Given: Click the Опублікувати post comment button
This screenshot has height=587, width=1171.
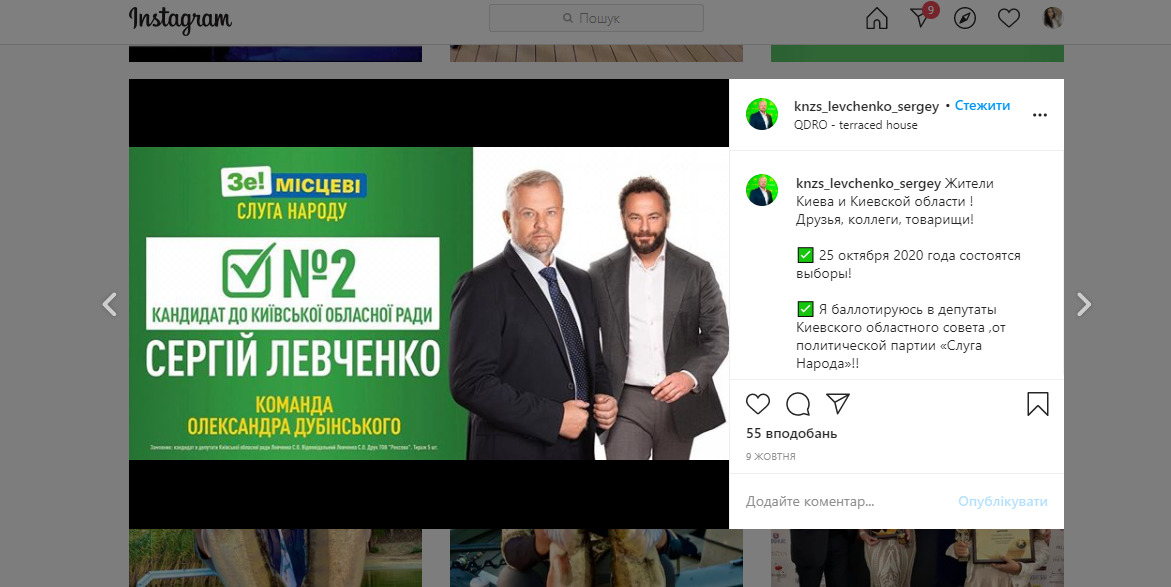Looking at the screenshot, I should (x=1003, y=501).
